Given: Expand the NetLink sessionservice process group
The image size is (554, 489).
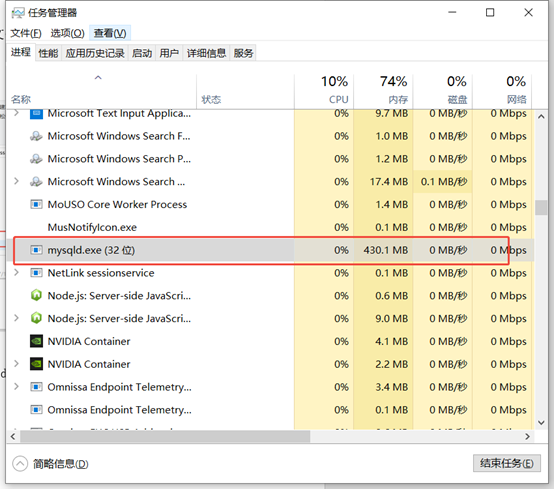Looking at the screenshot, I should coord(16,272).
